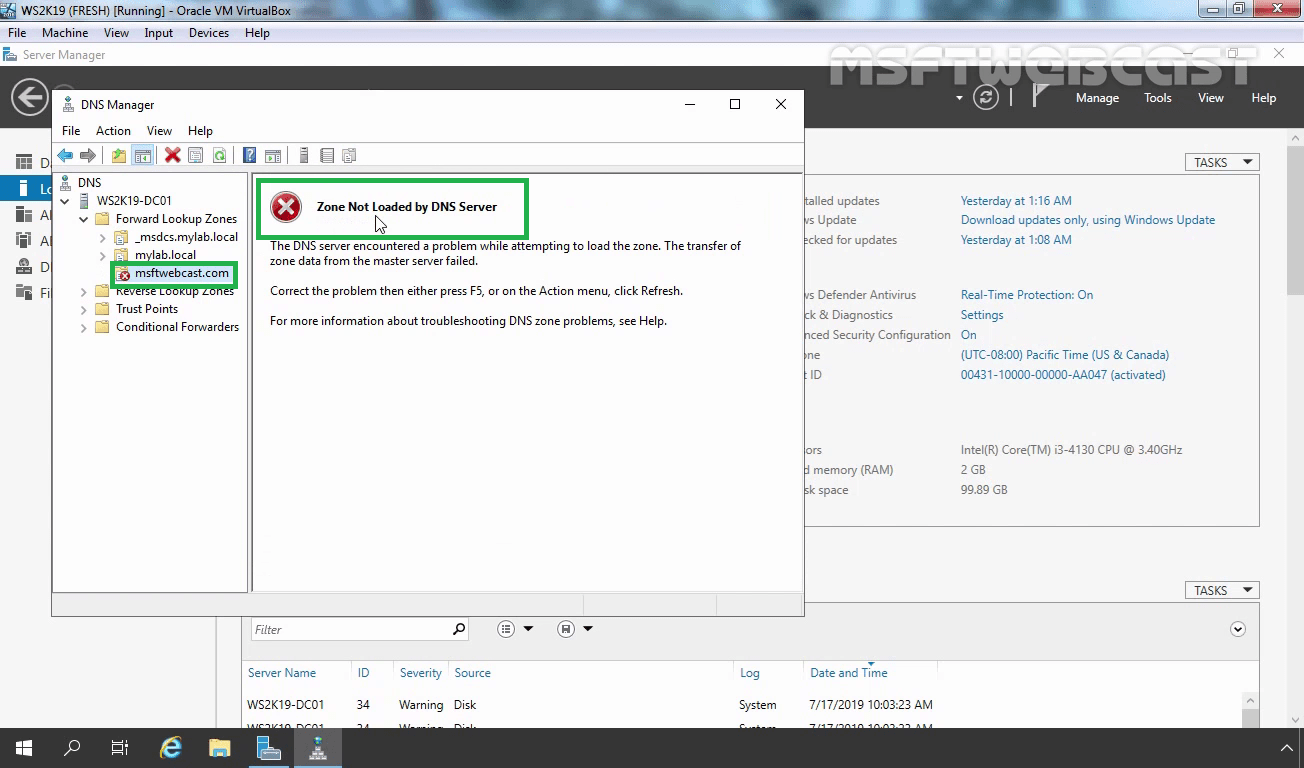The width and height of the screenshot is (1304, 768).
Task: Select the DNS root node
Action: tap(89, 183)
